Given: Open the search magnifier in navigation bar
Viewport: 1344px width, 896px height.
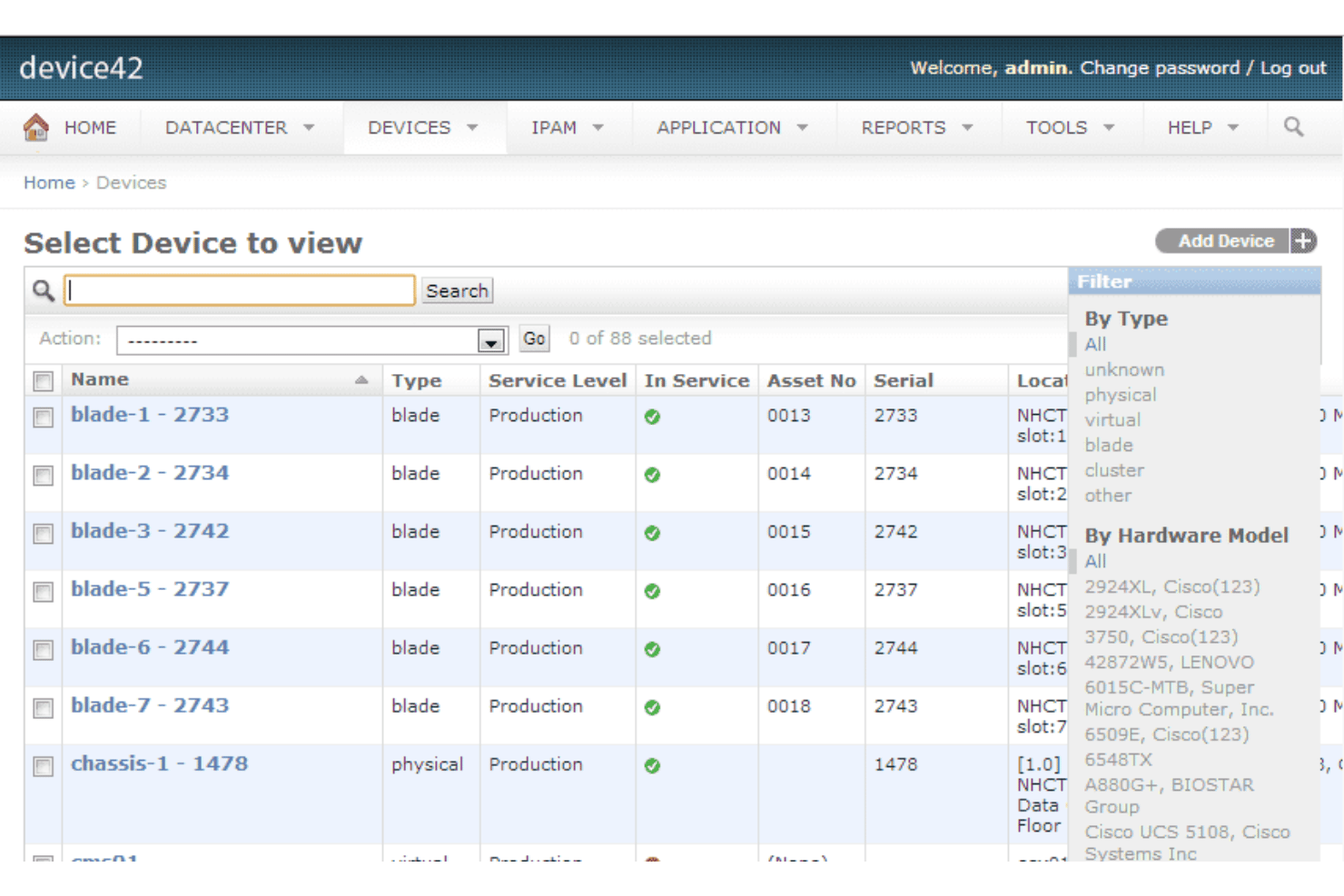Looking at the screenshot, I should [x=1294, y=127].
